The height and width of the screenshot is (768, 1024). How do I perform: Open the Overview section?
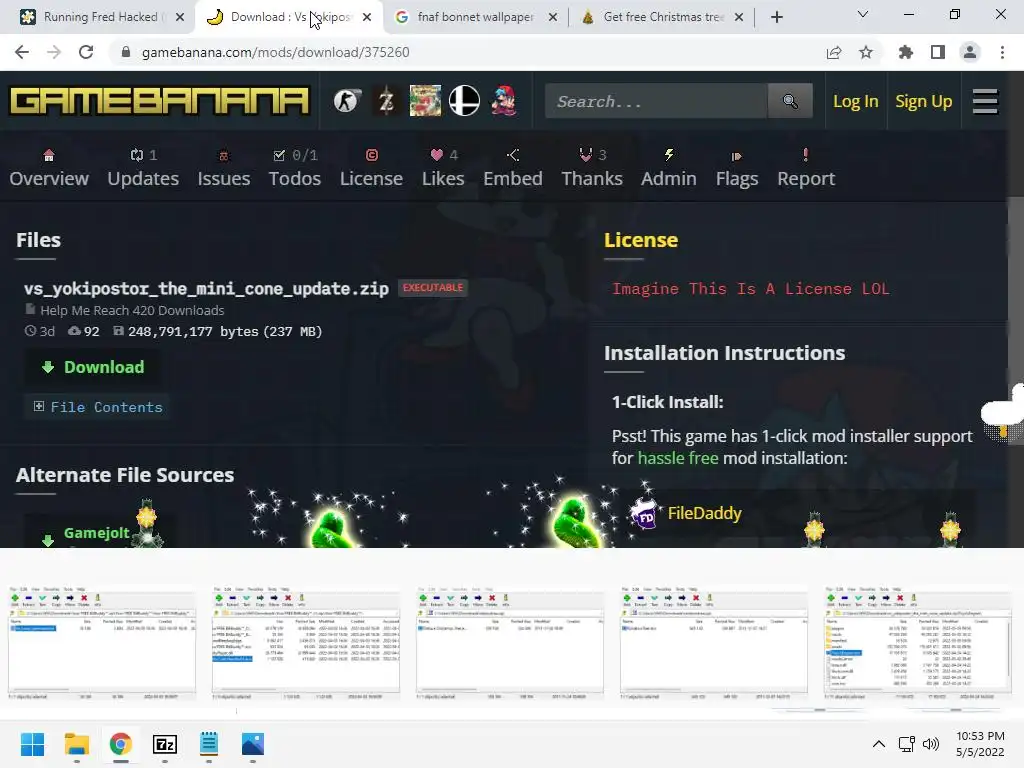[x=49, y=168]
